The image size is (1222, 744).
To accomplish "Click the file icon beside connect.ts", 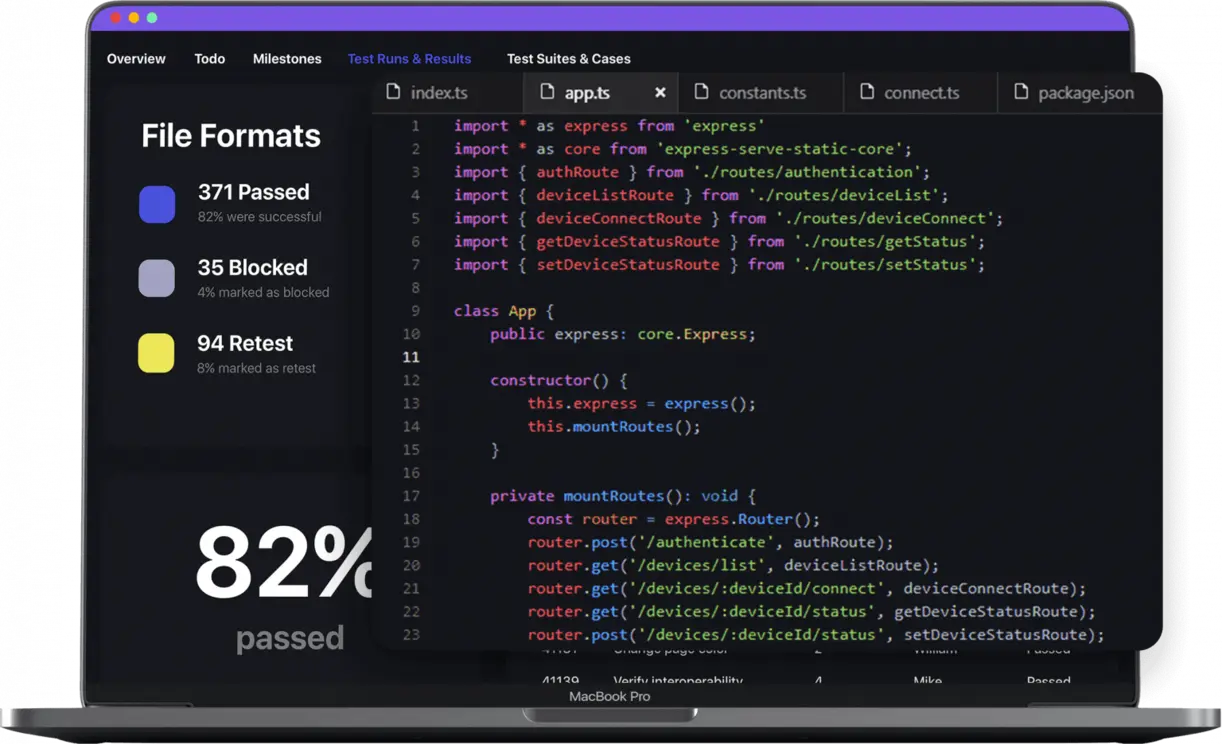I will pyautogui.click(x=866, y=92).
